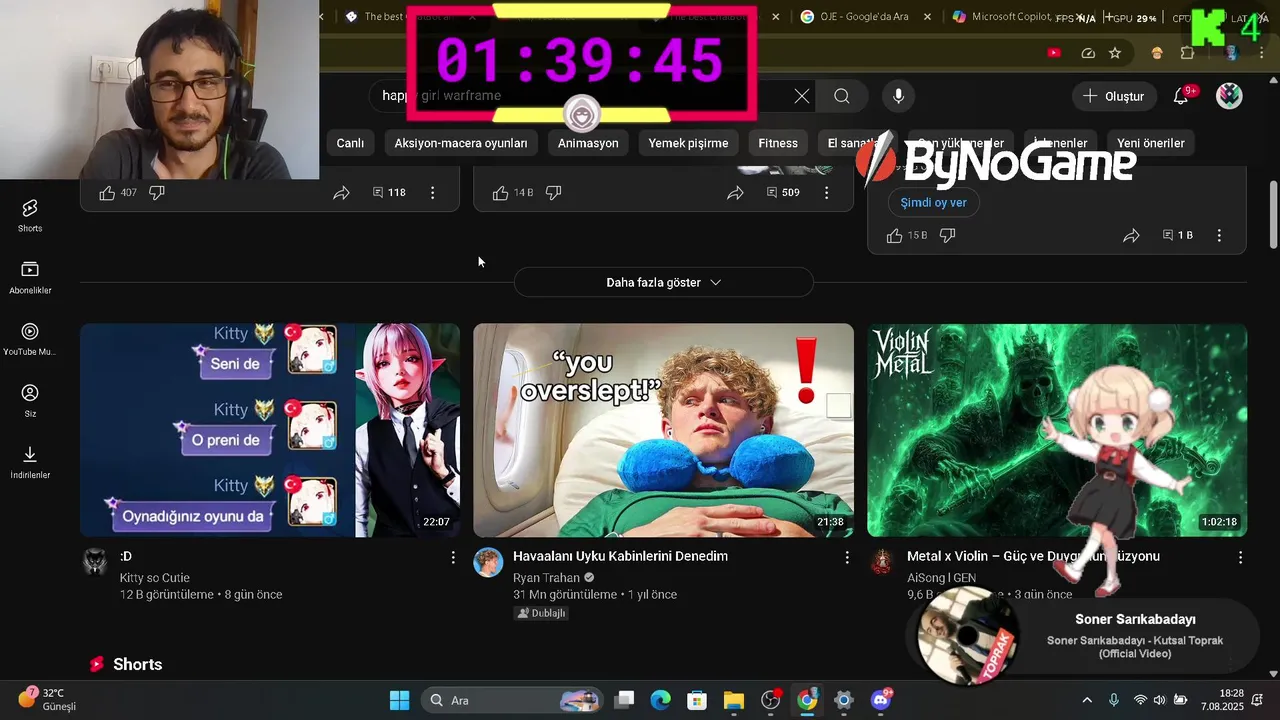Viewport: 1280px width, 720px height.
Task: Show hidden system tray icons
Action: (1087, 700)
